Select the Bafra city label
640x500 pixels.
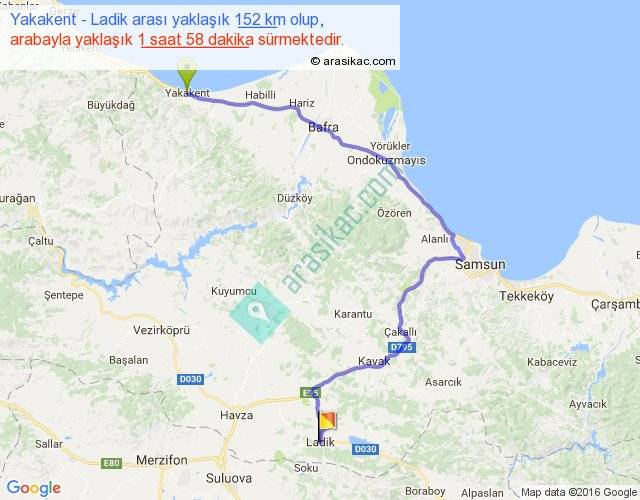323,127
